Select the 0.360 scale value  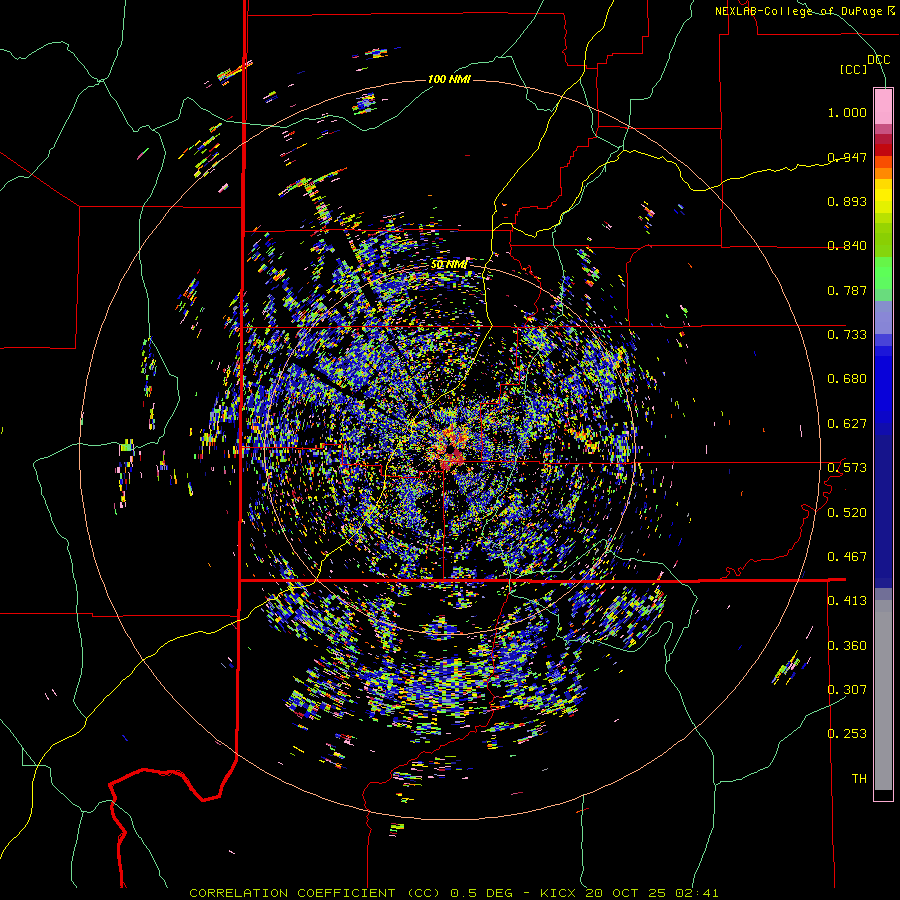[x=847, y=646]
